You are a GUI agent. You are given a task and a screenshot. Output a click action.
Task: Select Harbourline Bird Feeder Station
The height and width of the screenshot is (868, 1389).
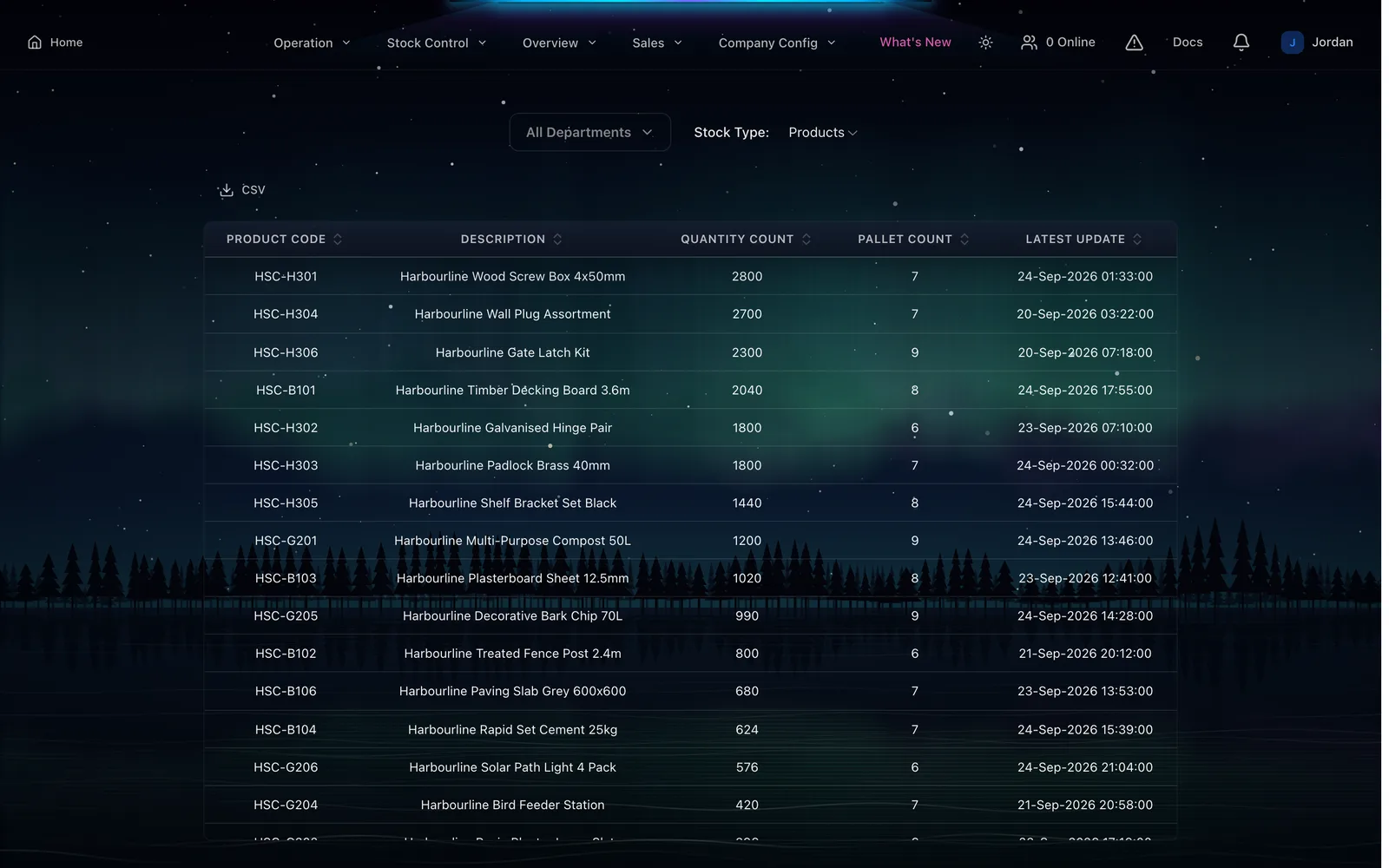click(512, 806)
